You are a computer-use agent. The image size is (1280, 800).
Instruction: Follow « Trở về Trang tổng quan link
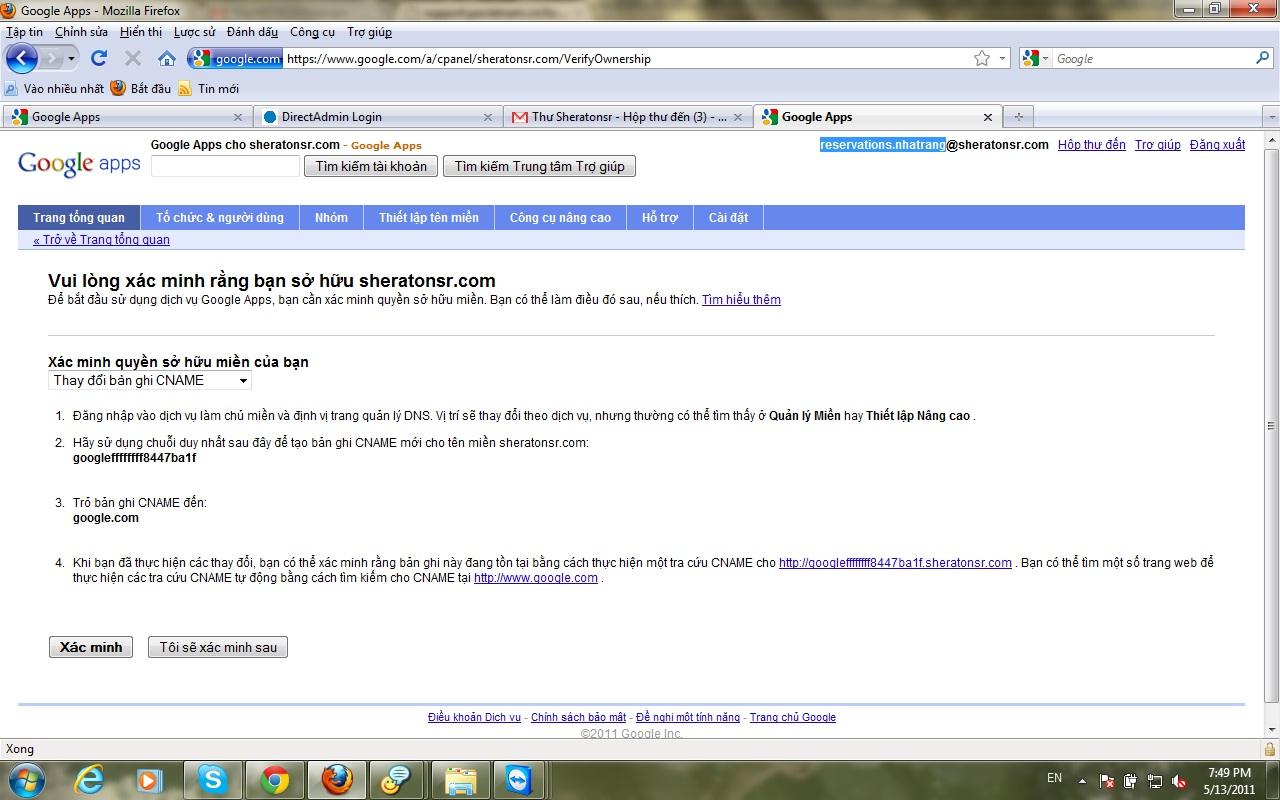101,240
